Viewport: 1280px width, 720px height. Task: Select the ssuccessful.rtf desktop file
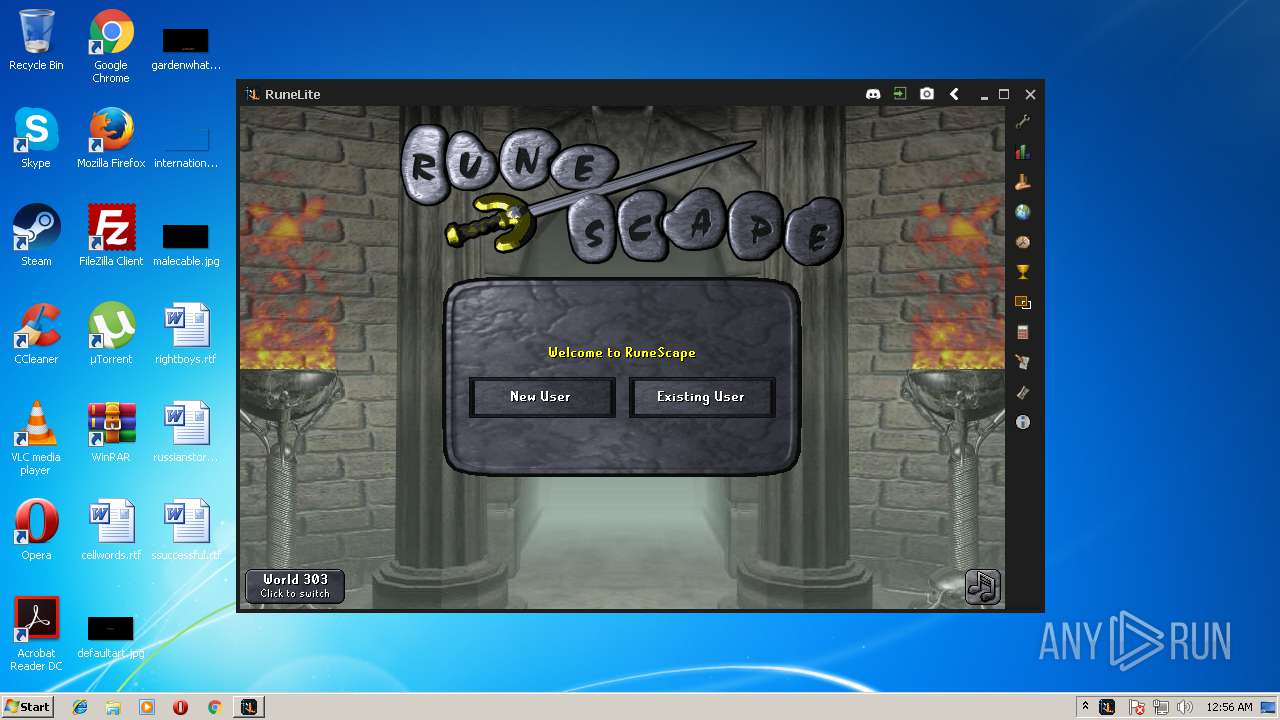coord(186,530)
